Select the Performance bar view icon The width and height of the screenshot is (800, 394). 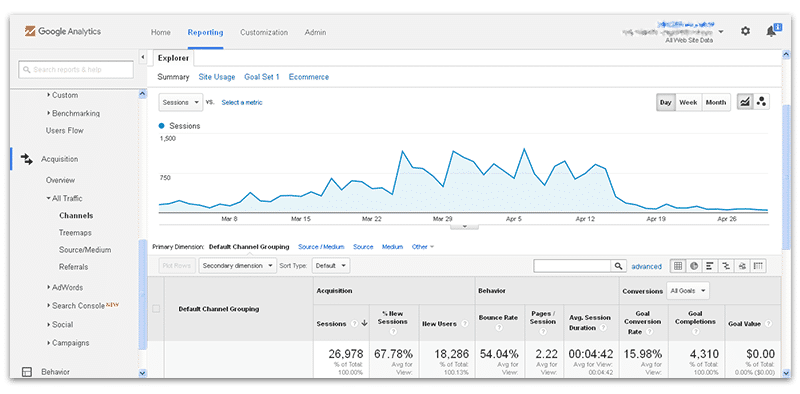point(710,266)
